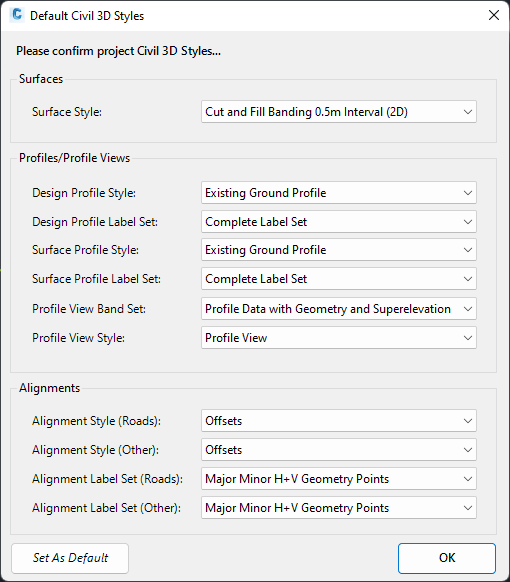This screenshot has height=582, width=510.
Task: Open the Alignment Label Set (Other) dropdown
Action: (x=339, y=507)
